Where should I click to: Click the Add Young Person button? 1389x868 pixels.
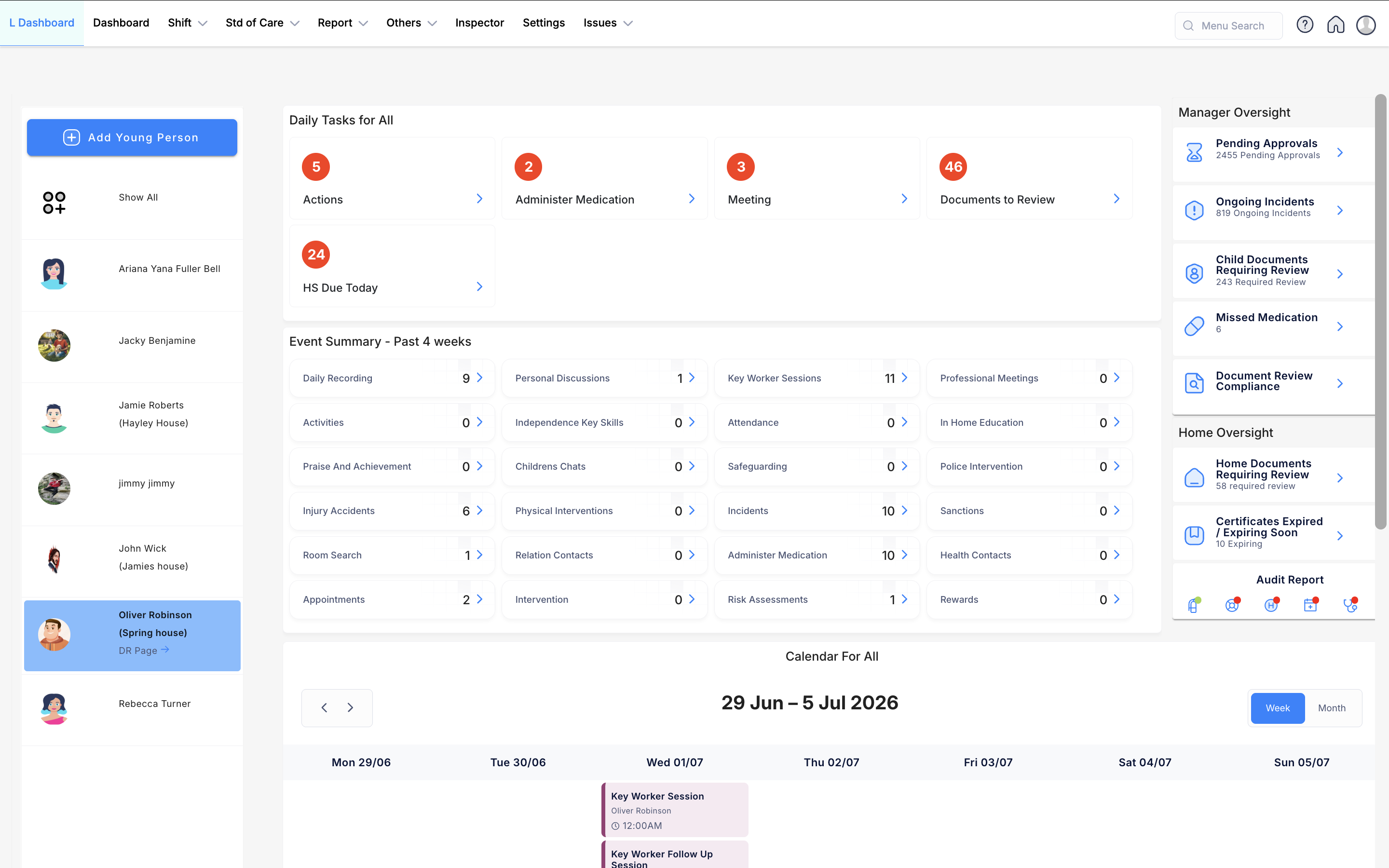(x=132, y=137)
